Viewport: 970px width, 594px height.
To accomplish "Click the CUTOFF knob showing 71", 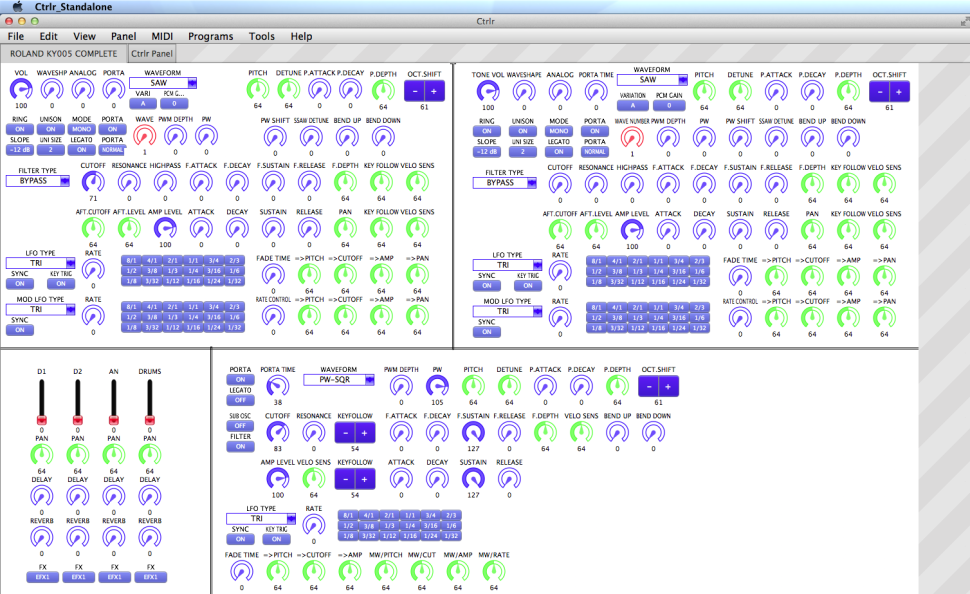I will [x=93, y=182].
